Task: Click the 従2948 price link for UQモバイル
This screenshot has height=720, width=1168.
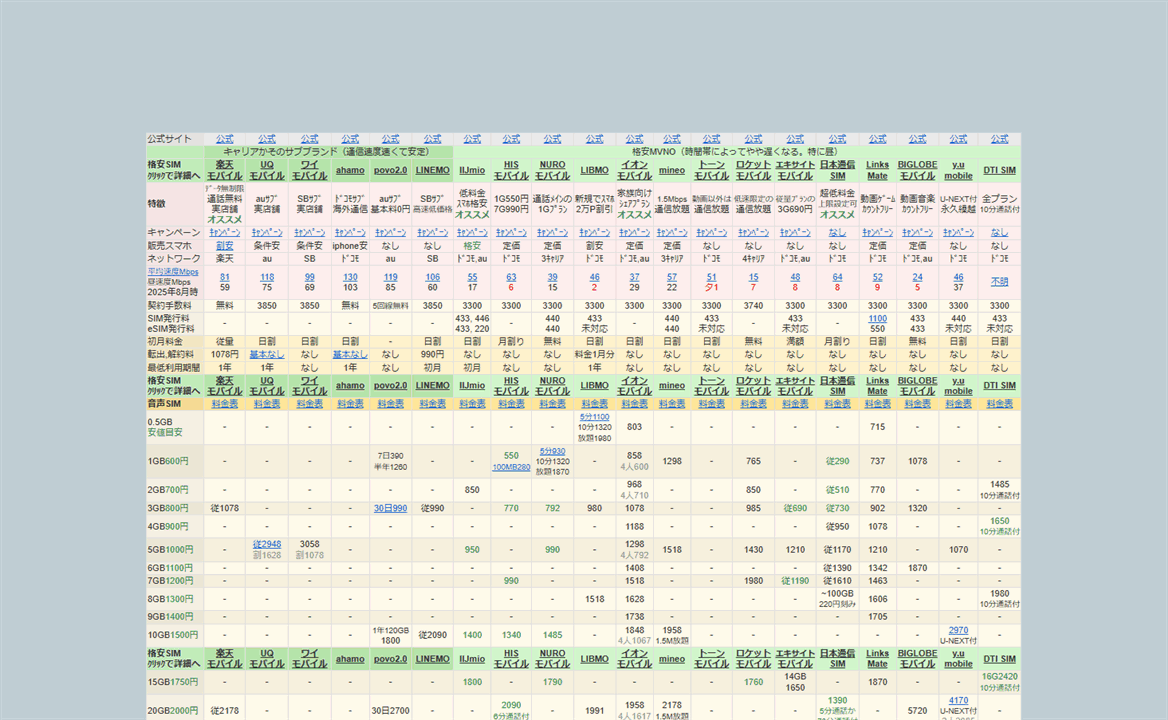Action: [267, 544]
